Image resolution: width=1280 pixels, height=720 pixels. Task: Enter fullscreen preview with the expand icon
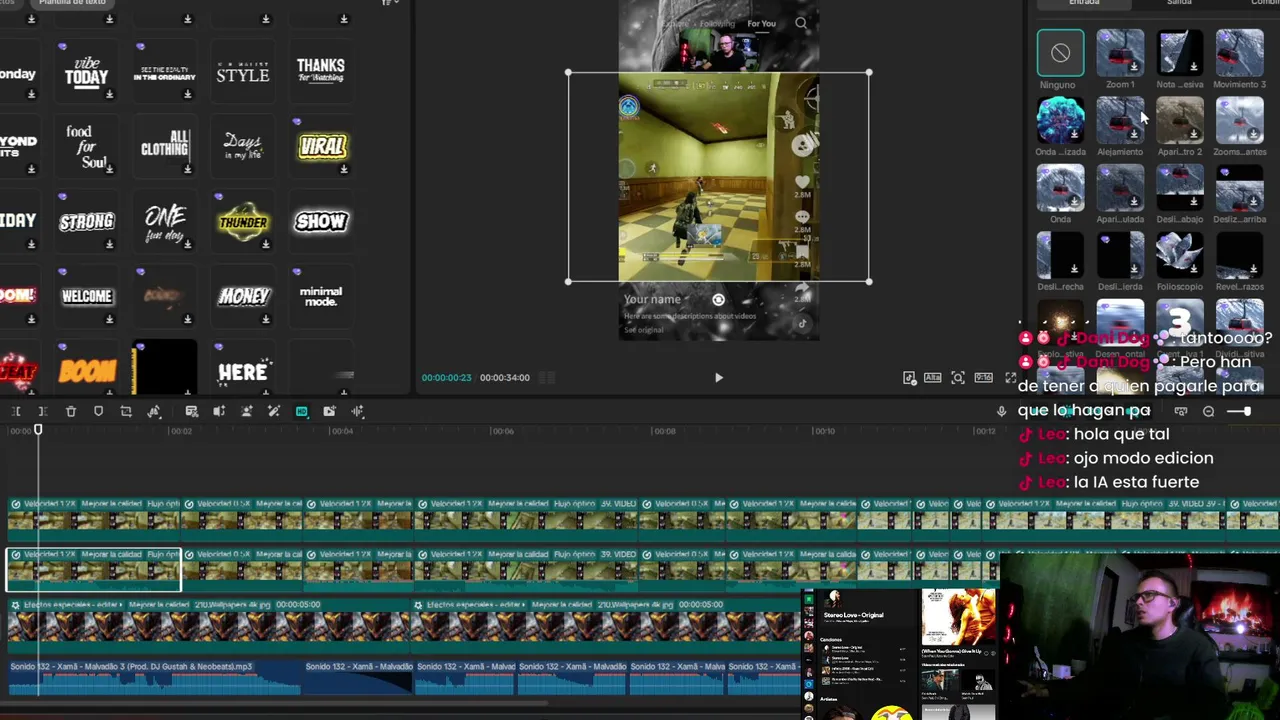click(1010, 378)
